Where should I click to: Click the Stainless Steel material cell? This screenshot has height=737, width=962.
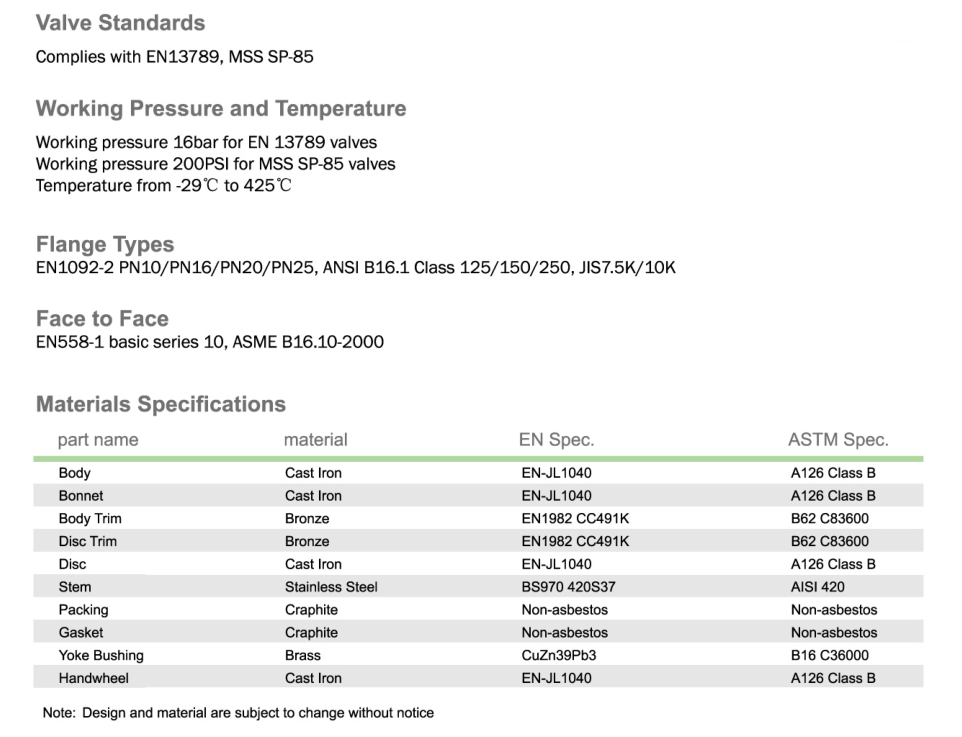[331, 587]
